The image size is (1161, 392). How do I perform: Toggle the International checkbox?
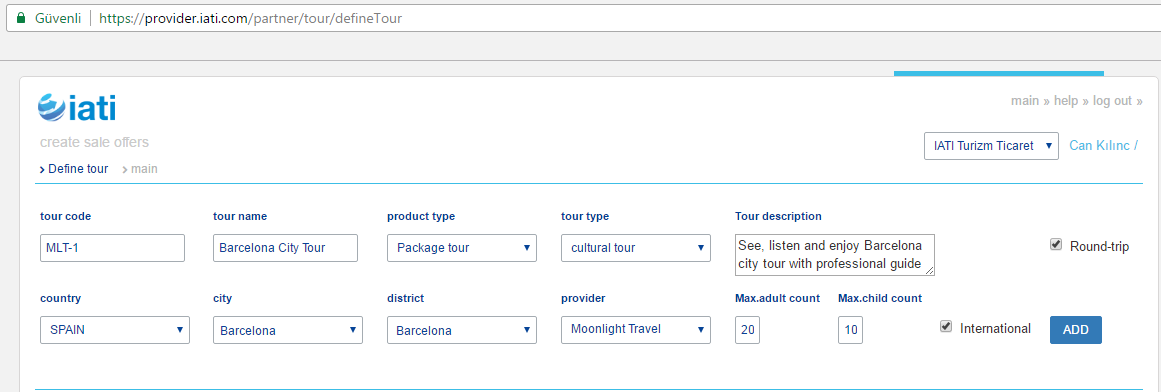pyautogui.click(x=946, y=327)
